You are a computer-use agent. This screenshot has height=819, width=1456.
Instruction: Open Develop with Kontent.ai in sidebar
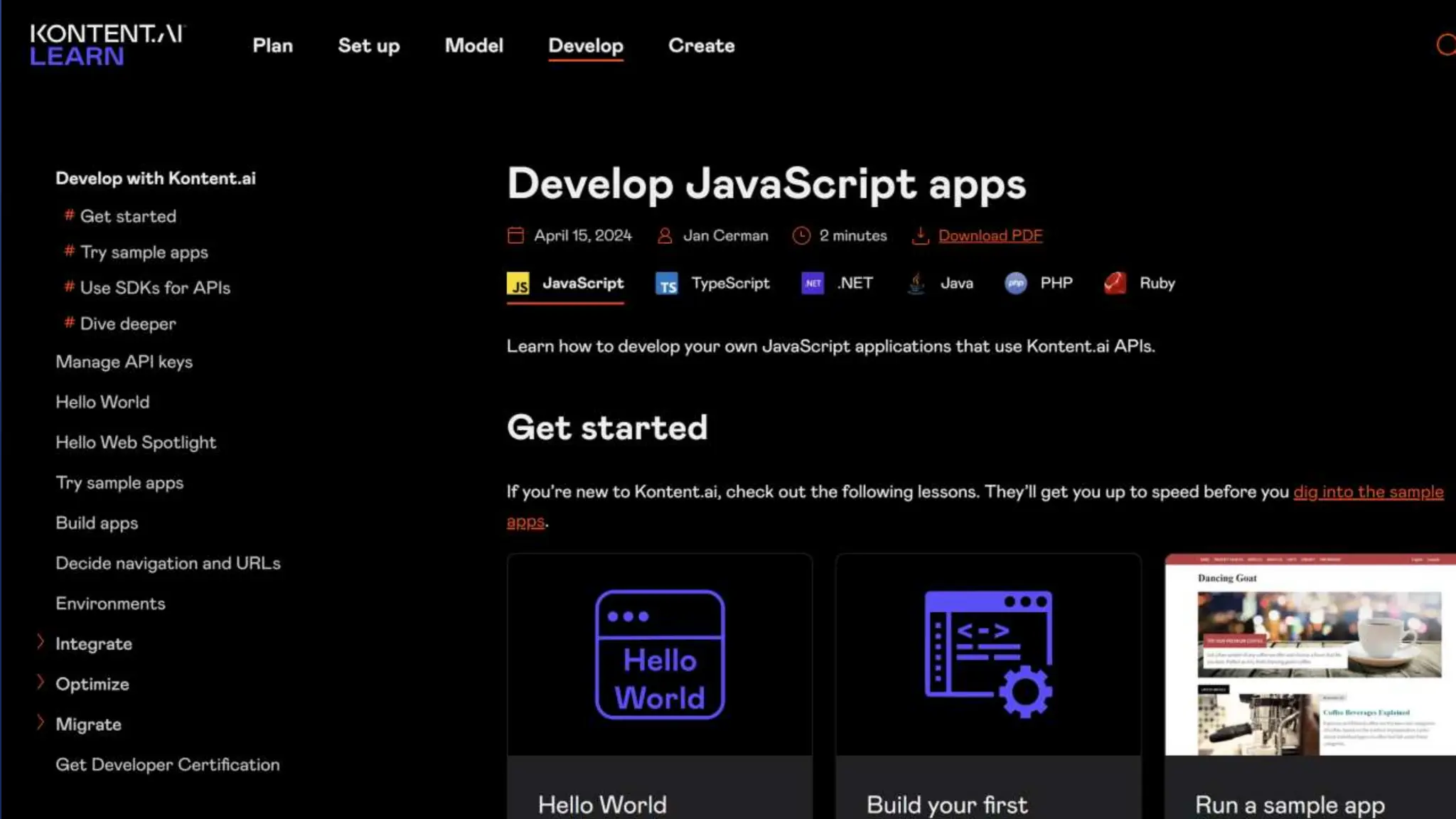(x=156, y=178)
